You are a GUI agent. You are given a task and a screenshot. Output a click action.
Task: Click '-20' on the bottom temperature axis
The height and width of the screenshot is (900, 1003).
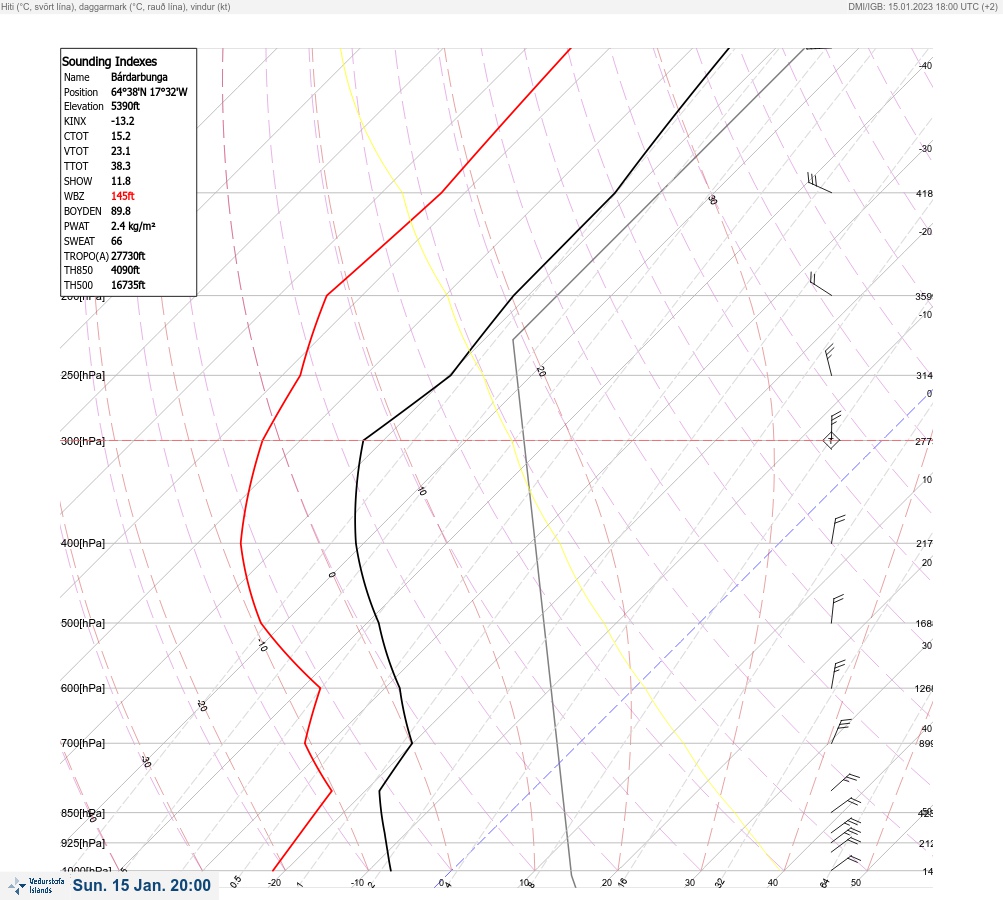click(x=274, y=883)
